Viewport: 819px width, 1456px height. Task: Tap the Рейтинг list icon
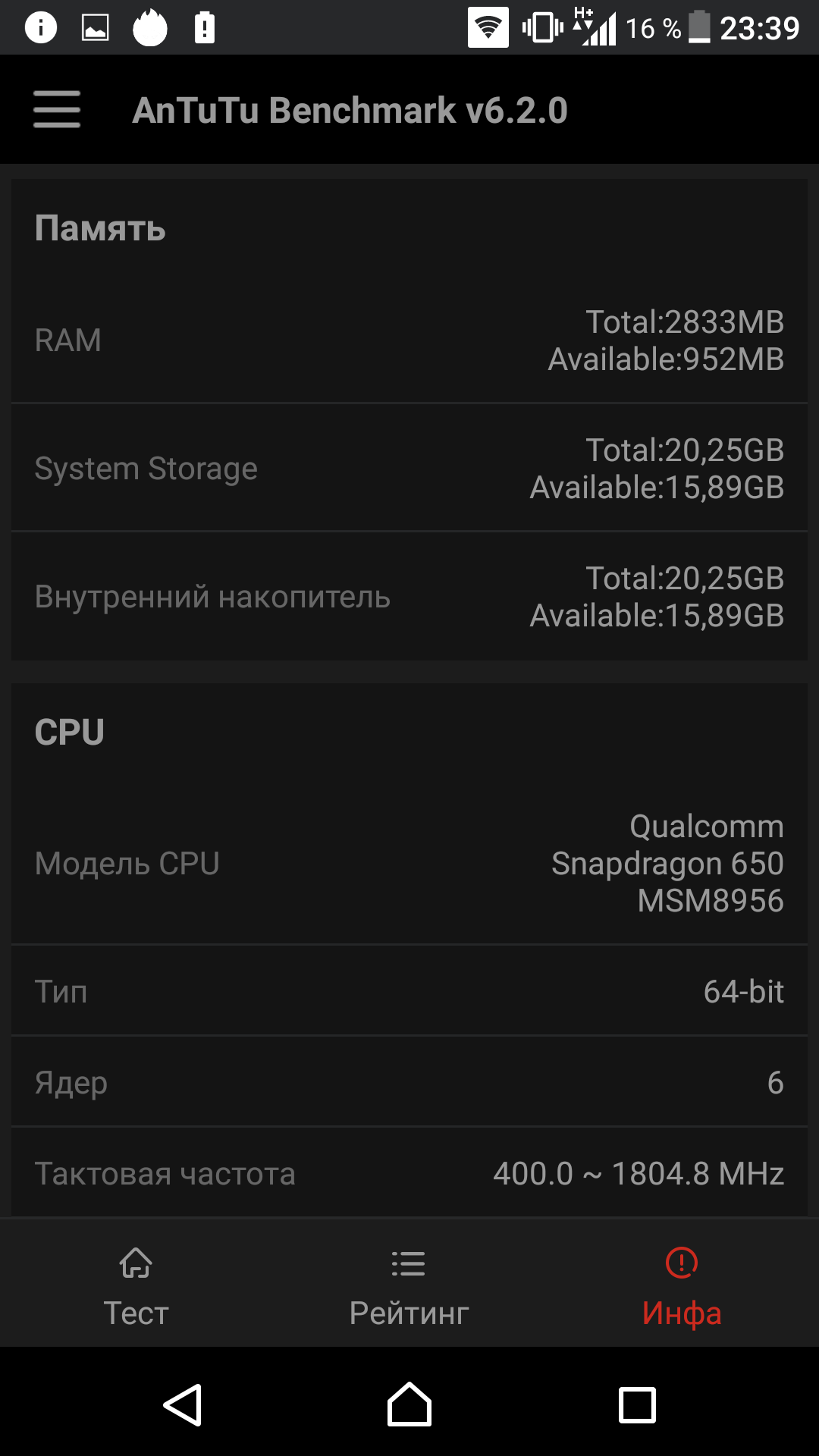point(409,1263)
